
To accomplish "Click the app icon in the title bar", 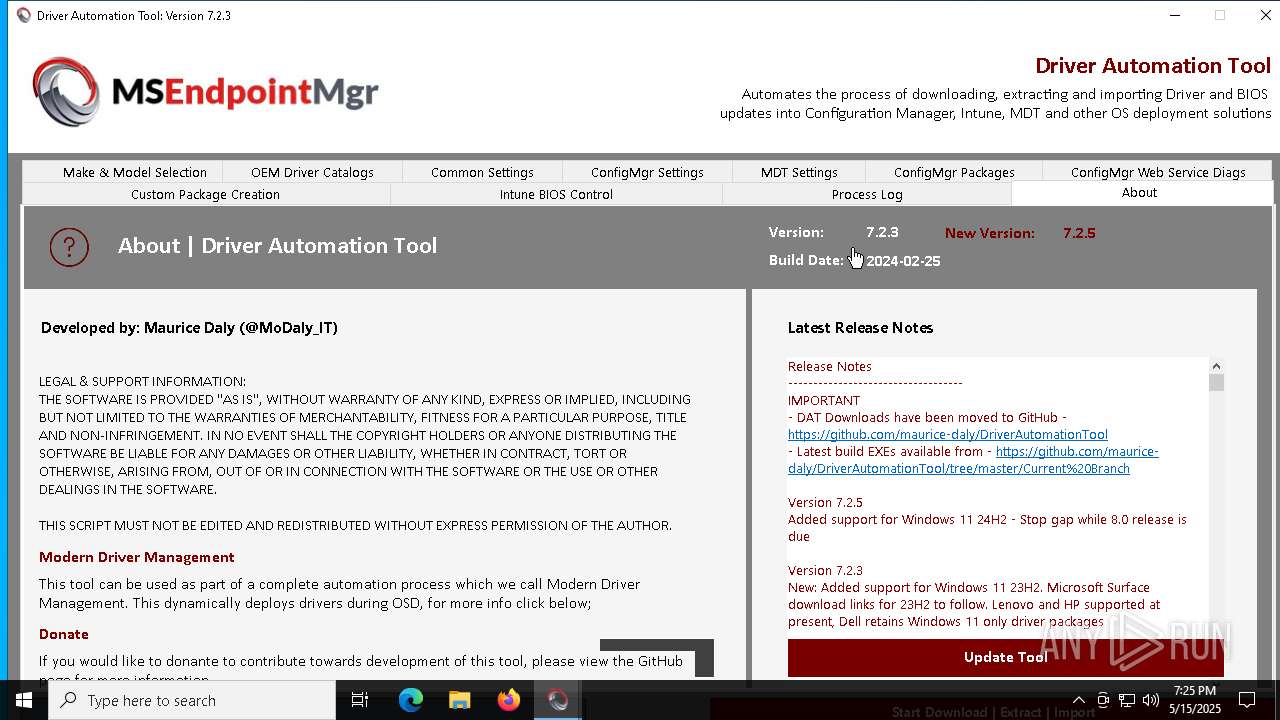I will (x=24, y=15).
